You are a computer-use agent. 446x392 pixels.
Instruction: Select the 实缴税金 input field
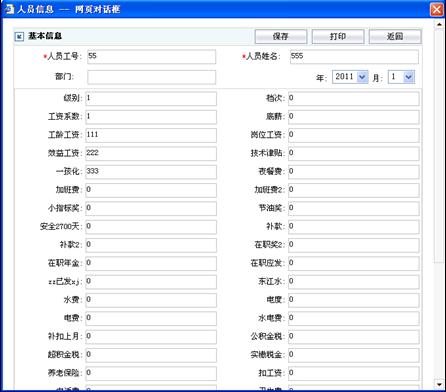pyautogui.click(x=354, y=355)
